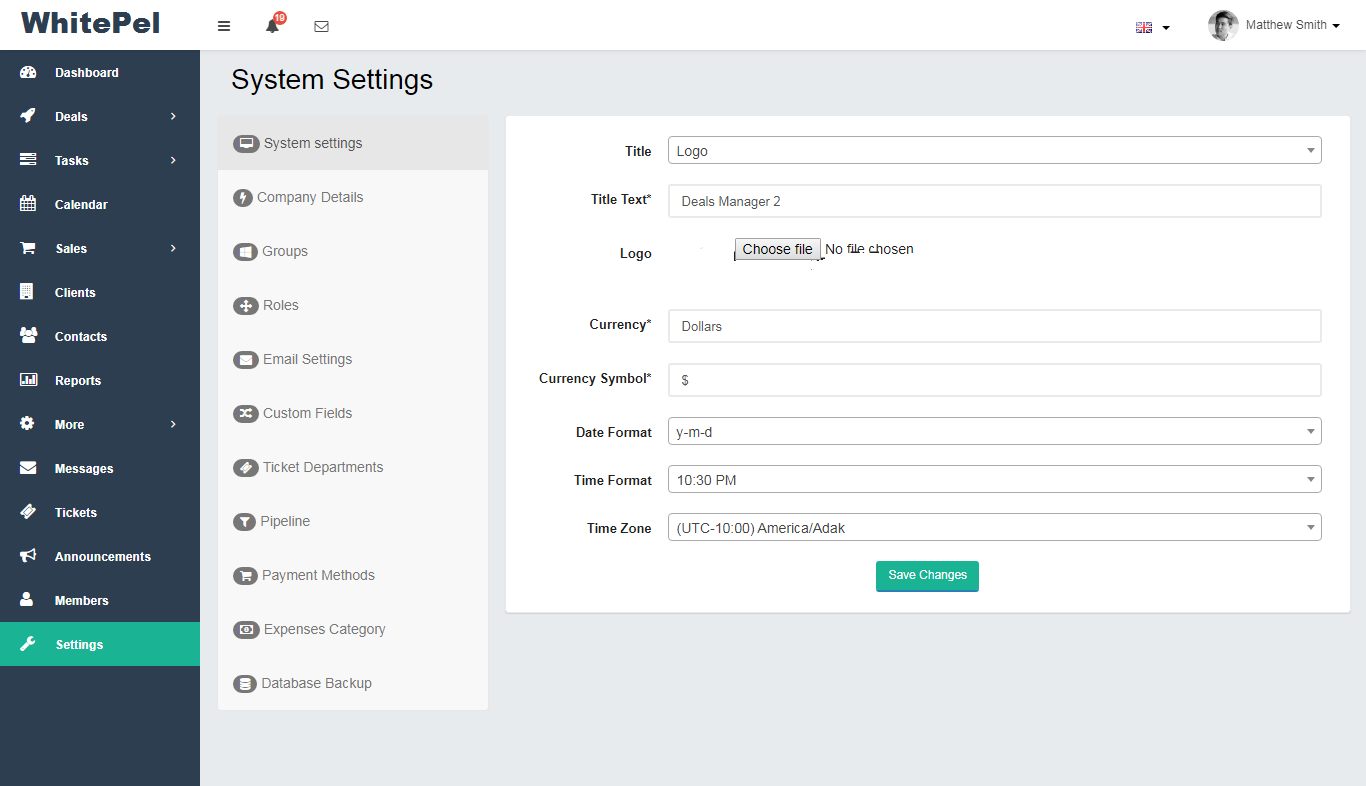This screenshot has width=1366, height=786.
Task: Click the Dashboard gauge icon in sidebar
Action: [28, 73]
